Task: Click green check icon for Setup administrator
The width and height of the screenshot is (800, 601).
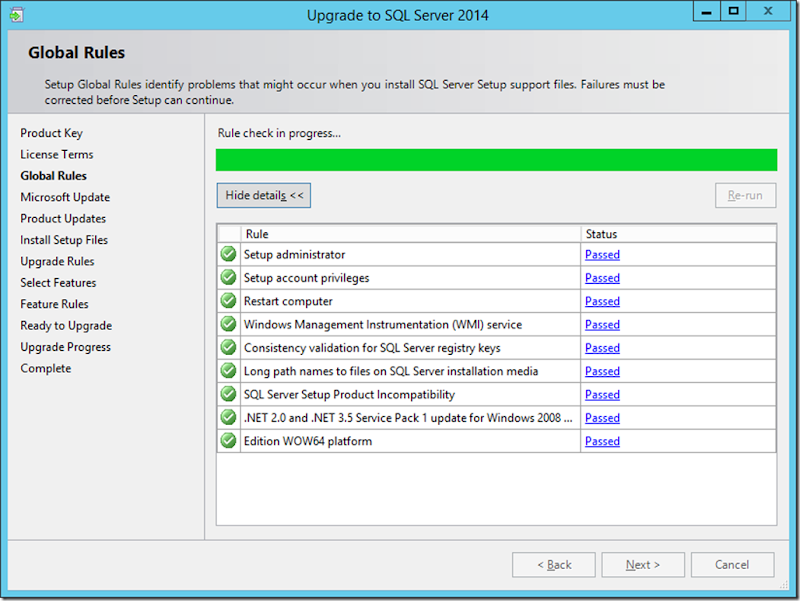Action: tap(229, 254)
